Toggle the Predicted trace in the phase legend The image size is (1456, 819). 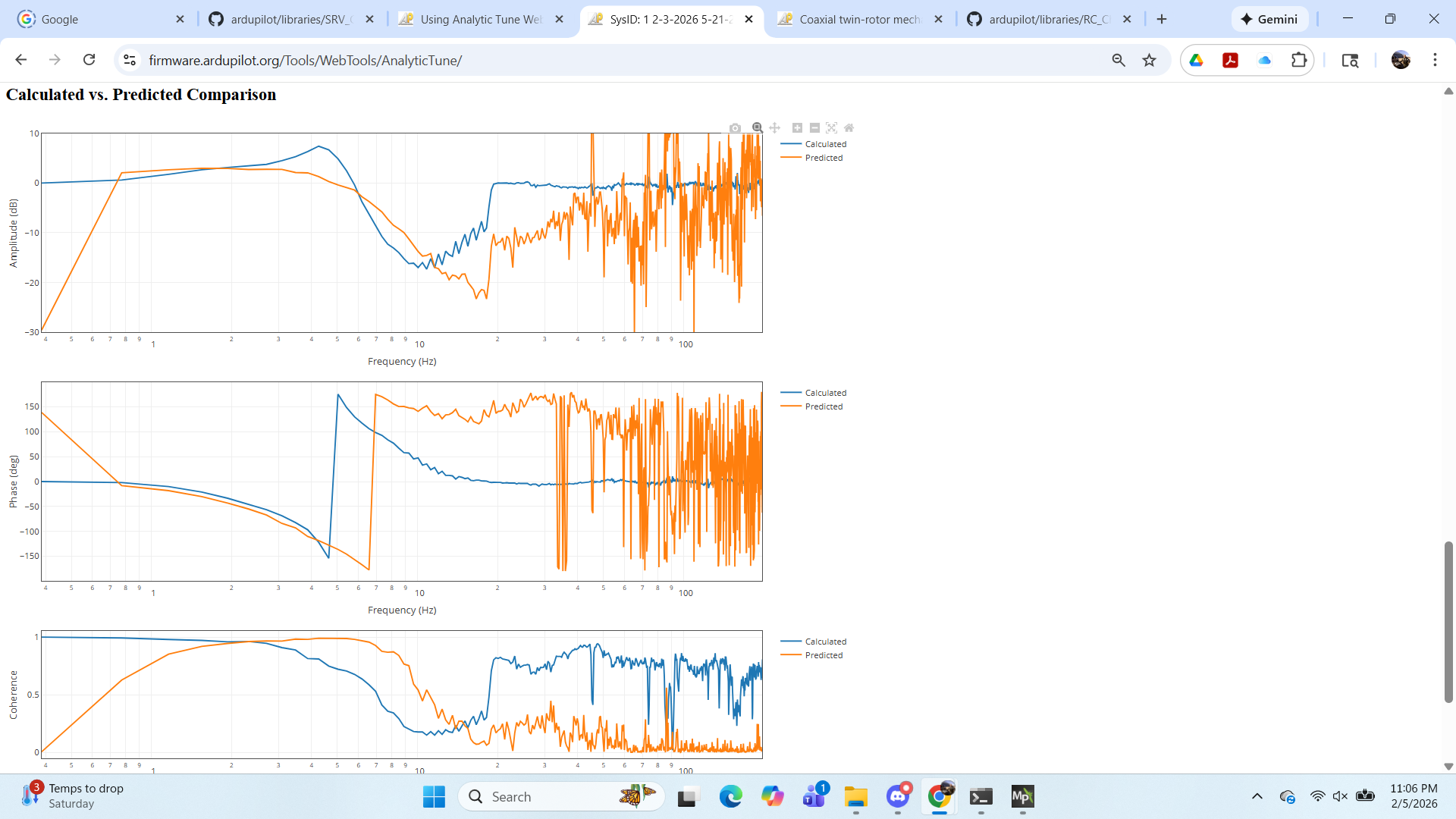point(824,406)
